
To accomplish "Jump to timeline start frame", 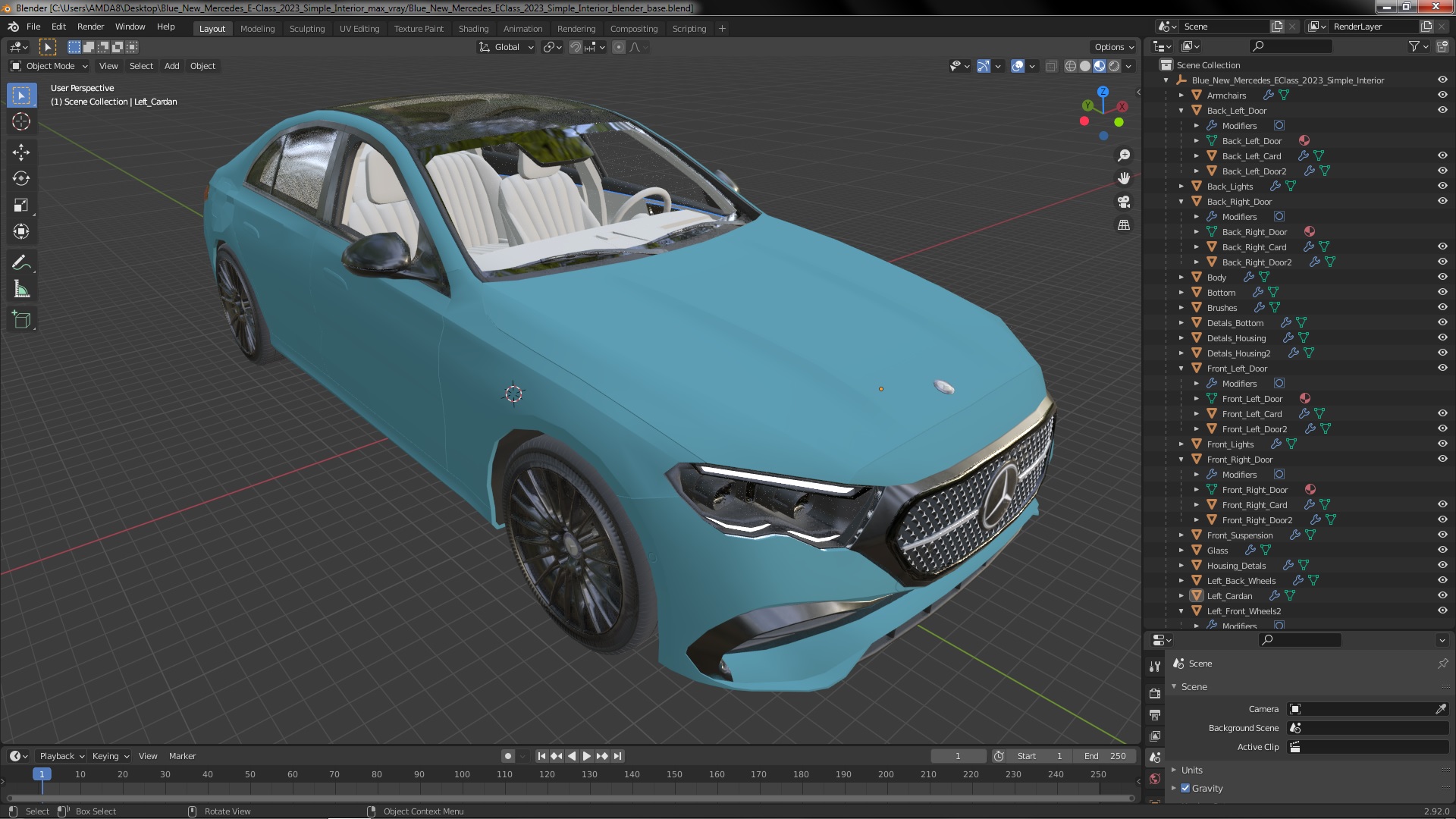I will pos(541,756).
